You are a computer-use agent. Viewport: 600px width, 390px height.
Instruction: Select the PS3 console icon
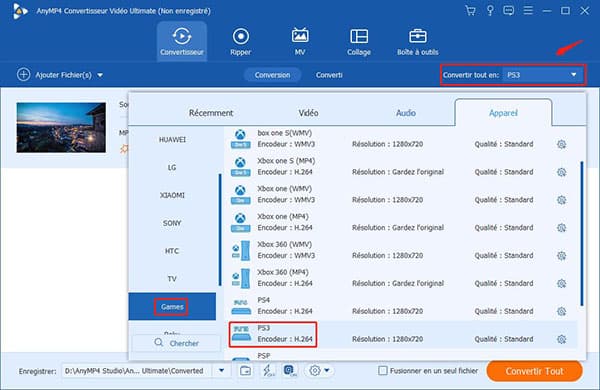point(241,334)
